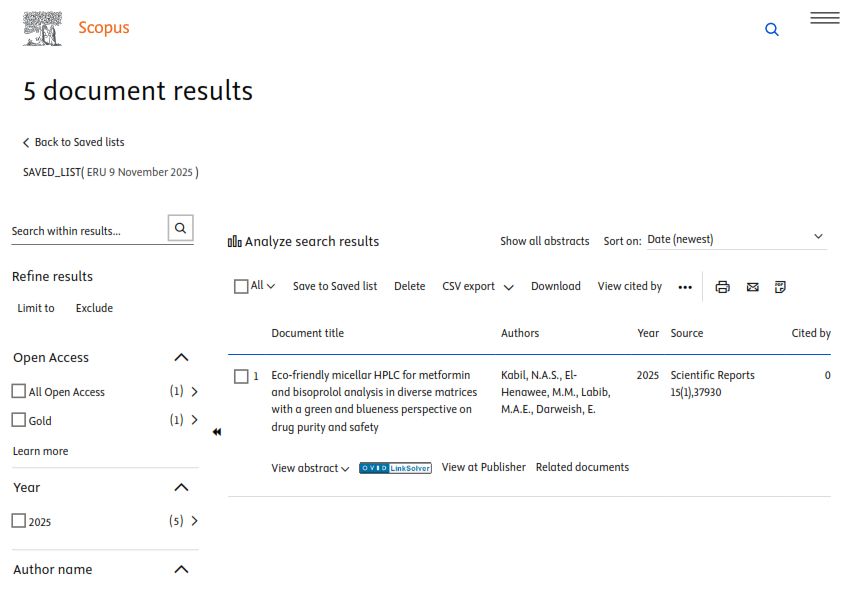Collapse the refine sidebar with double-arrow icon
Image resolution: width=842 pixels, height=595 pixels.
217,432
